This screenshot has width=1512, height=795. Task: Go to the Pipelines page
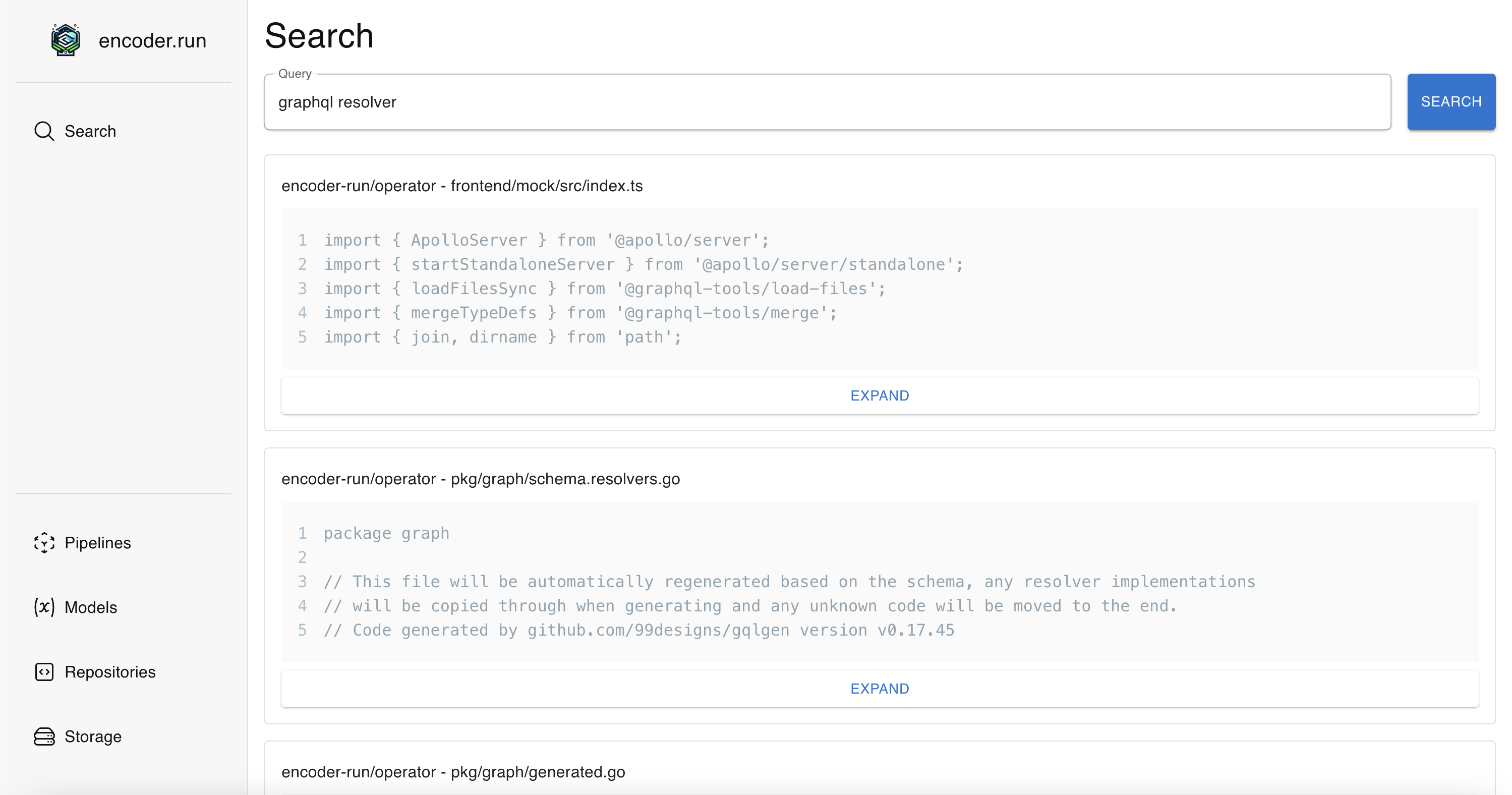97,542
